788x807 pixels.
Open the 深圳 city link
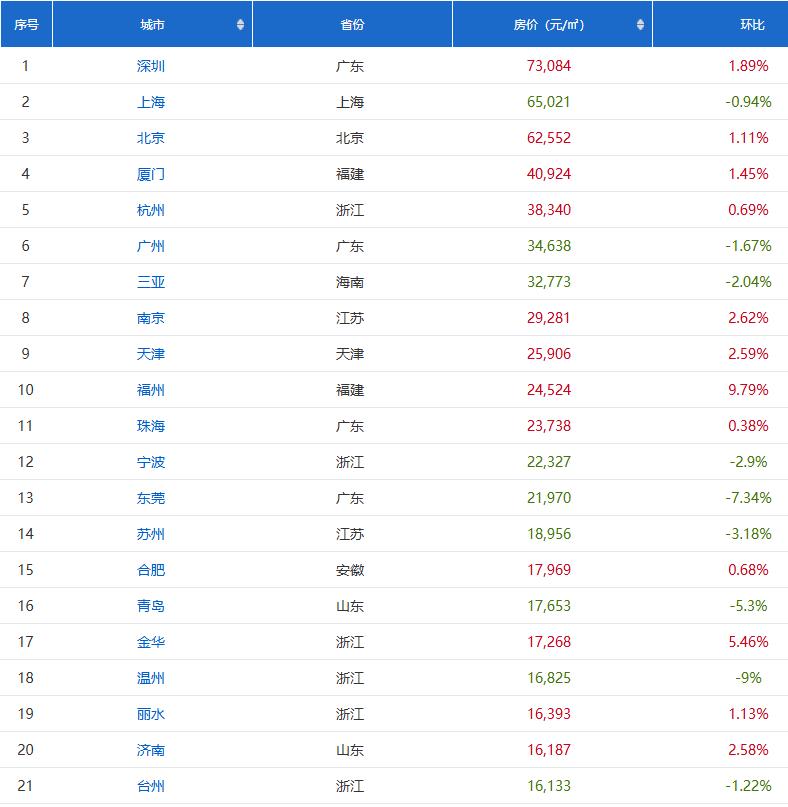151,66
